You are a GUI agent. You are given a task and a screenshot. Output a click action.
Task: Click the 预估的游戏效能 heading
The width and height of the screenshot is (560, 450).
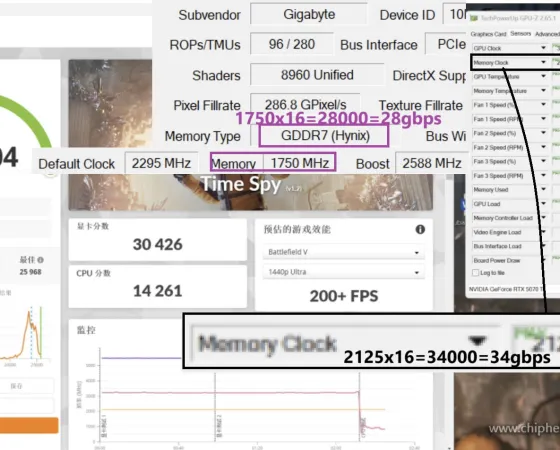pos(297,229)
